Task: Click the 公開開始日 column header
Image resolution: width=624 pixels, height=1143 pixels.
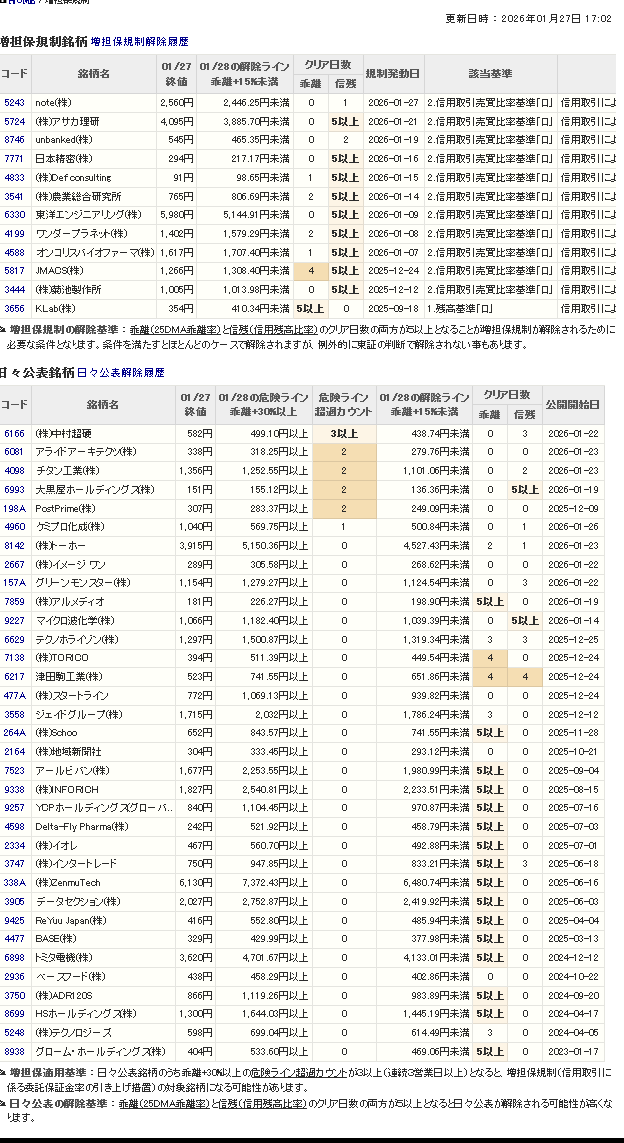Action: click(x=573, y=404)
